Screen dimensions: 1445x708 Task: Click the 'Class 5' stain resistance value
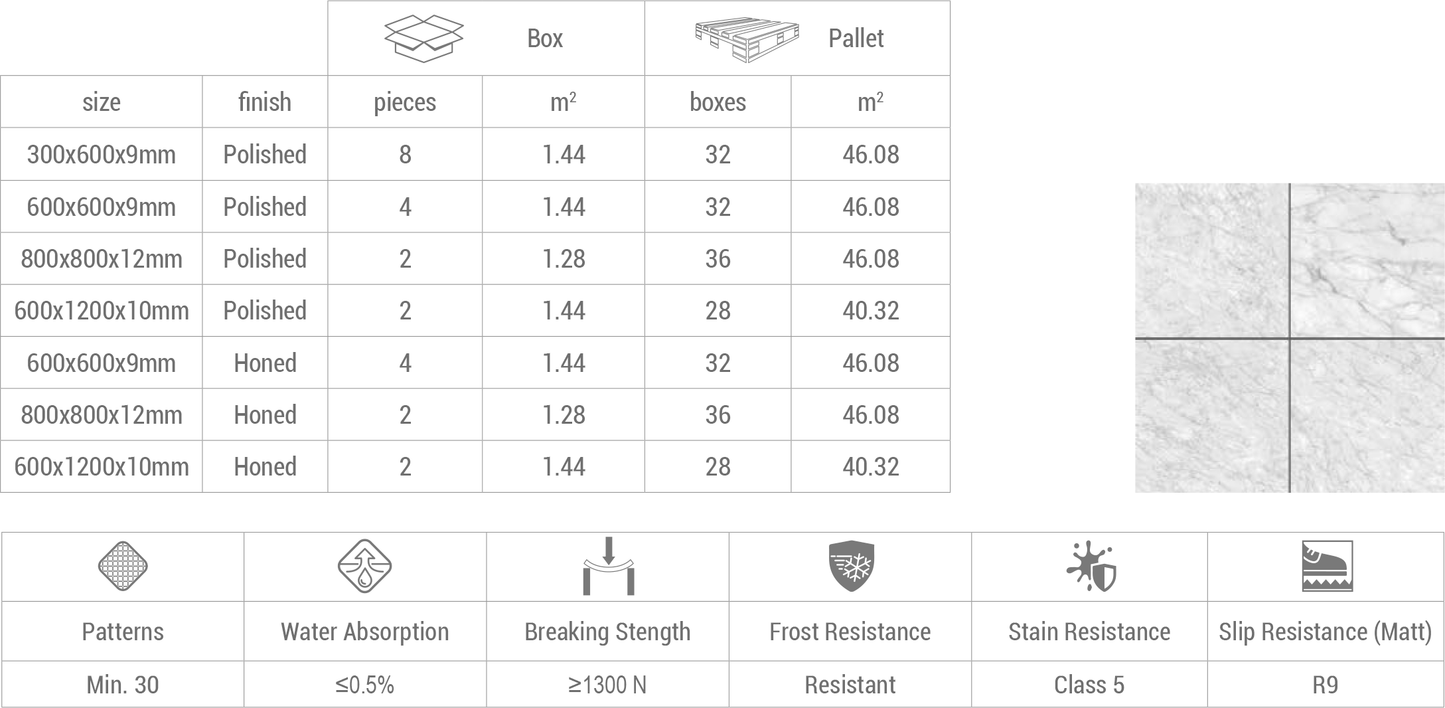[1089, 685]
